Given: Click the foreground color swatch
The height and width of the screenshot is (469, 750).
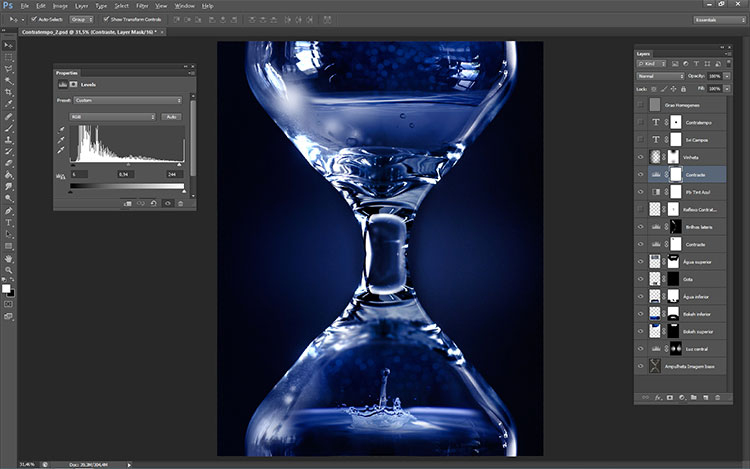Looking at the screenshot, I should click(x=6, y=288).
